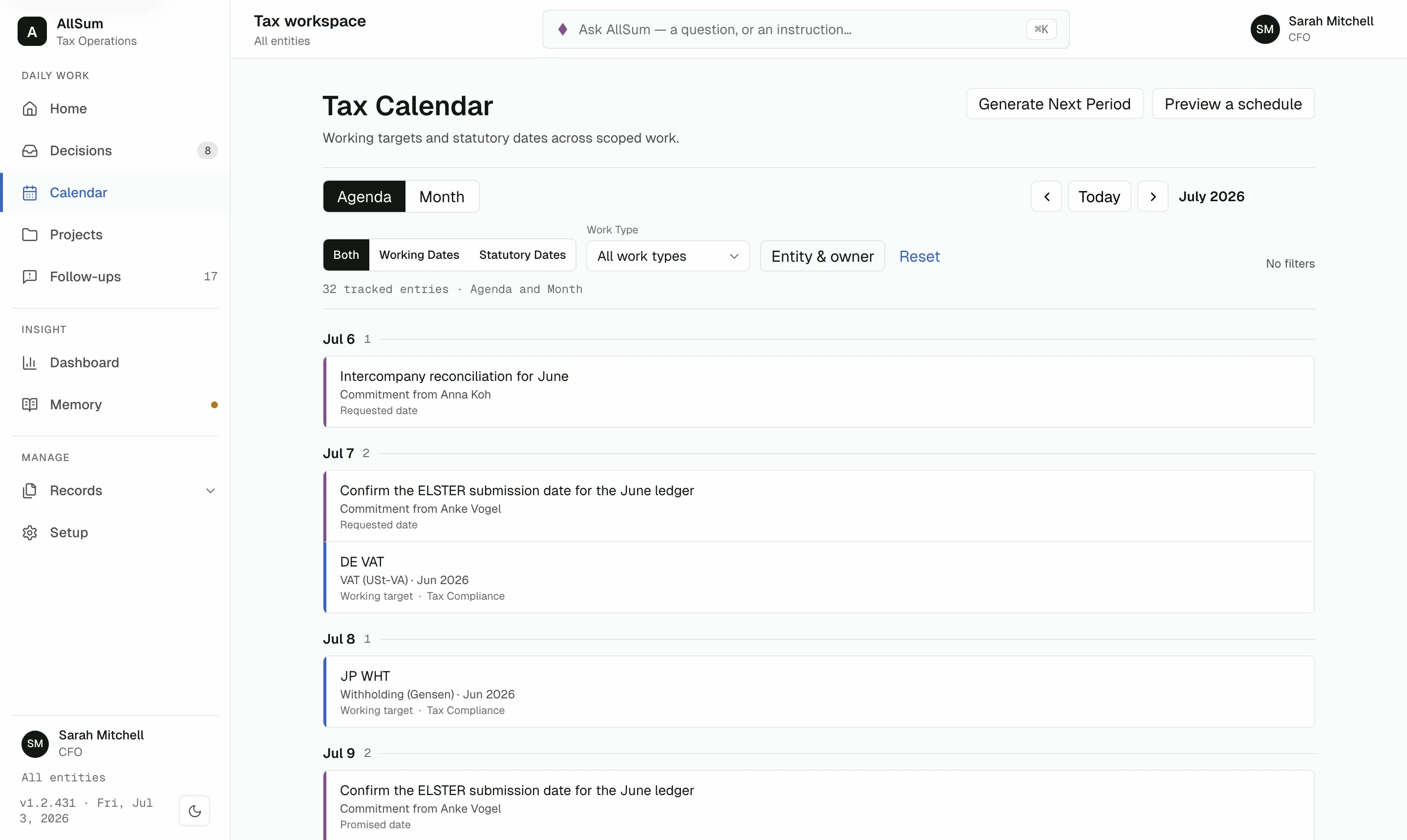Open the All work types dropdown
Image resolution: width=1407 pixels, height=840 pixels.
pyautogui.click(x=668, y=256)
